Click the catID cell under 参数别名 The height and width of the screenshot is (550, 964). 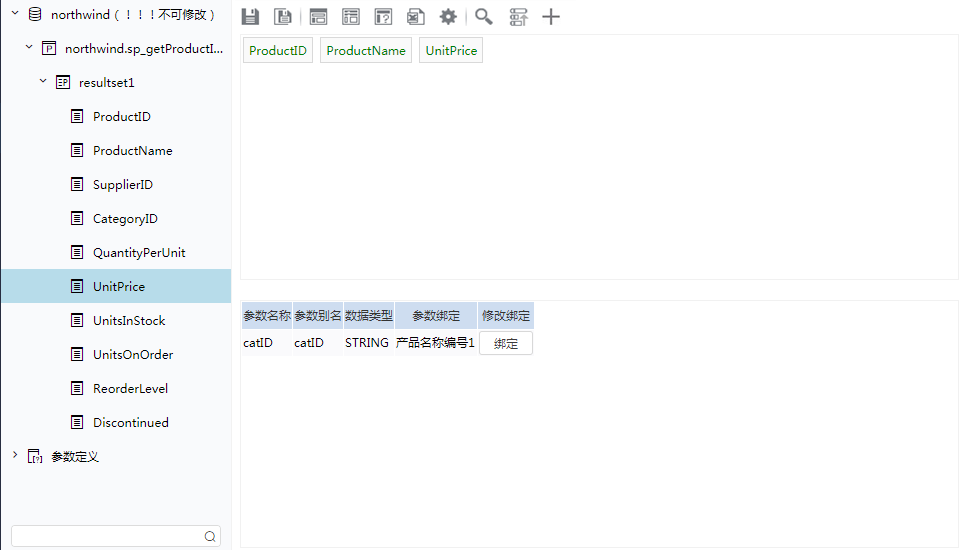[x=318, y=342]
